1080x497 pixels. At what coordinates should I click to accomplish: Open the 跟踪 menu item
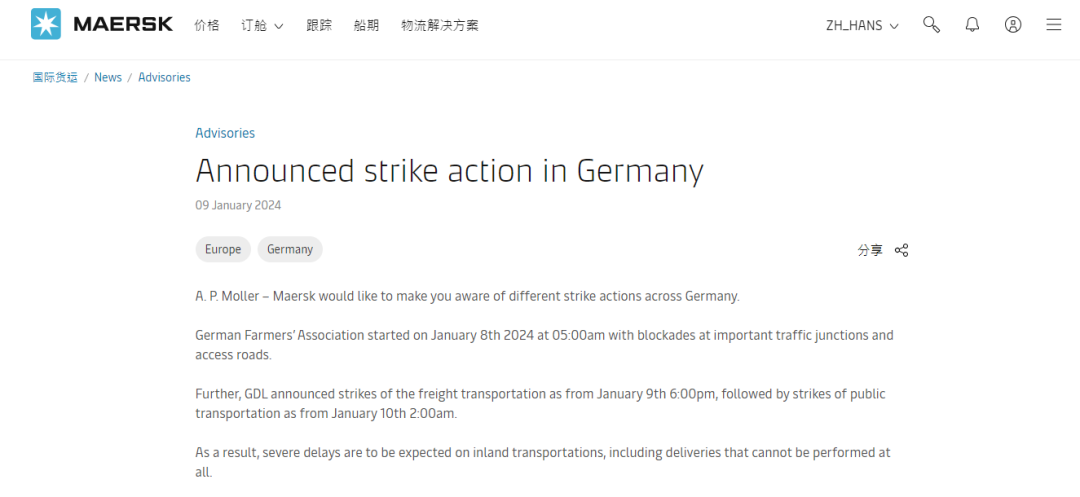coord(319,25)
